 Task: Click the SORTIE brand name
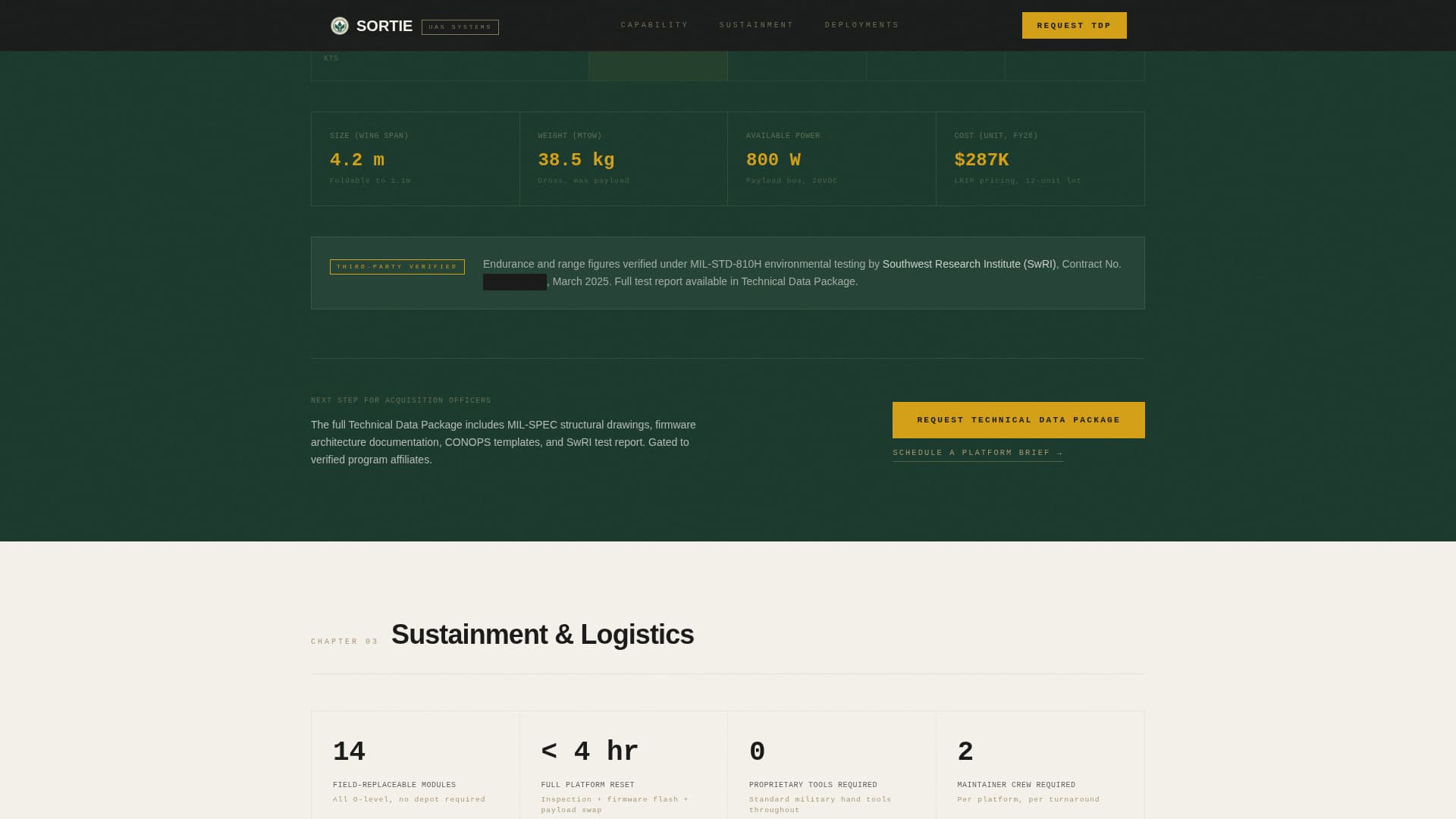(384, 26)
